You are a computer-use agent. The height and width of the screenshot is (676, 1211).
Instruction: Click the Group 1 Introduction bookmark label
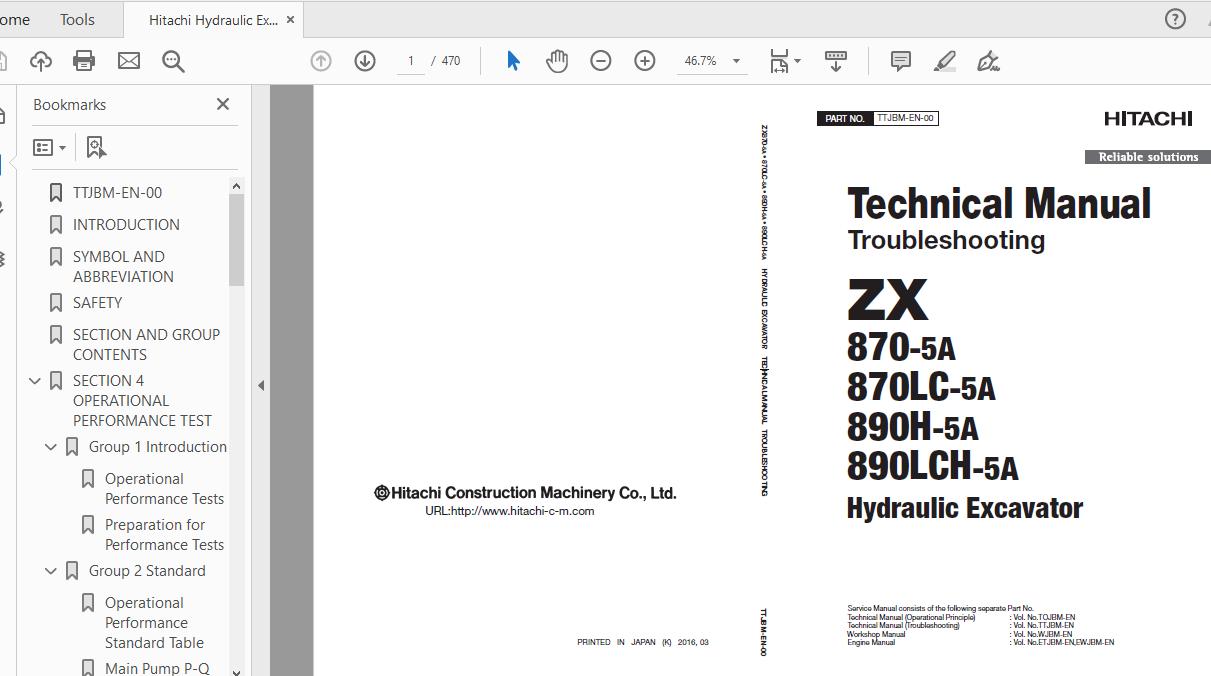[x=158, y=447]
